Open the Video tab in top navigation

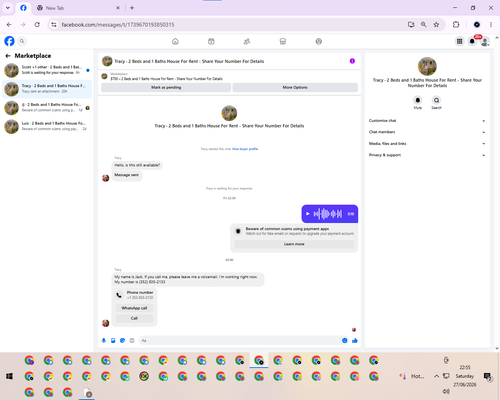point(211,42)
